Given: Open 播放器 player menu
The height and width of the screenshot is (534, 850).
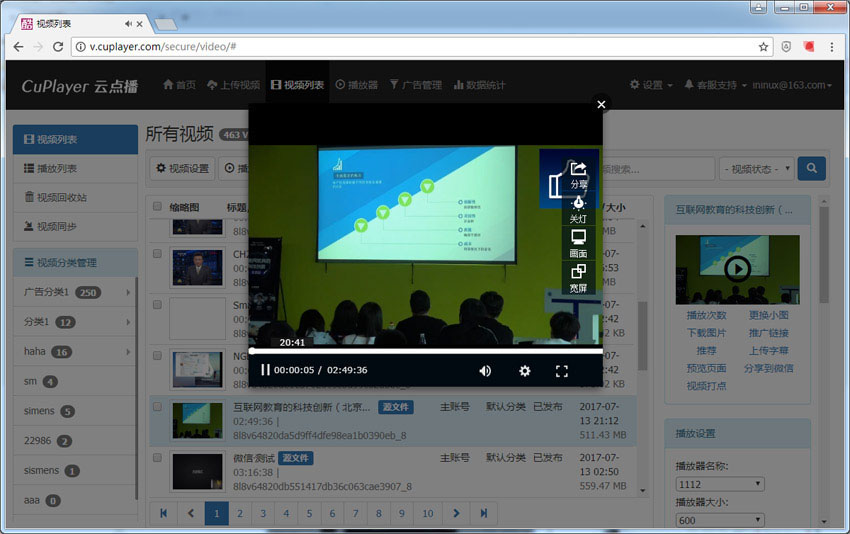Looking at the screenshot, I should [x=356, y=85].
